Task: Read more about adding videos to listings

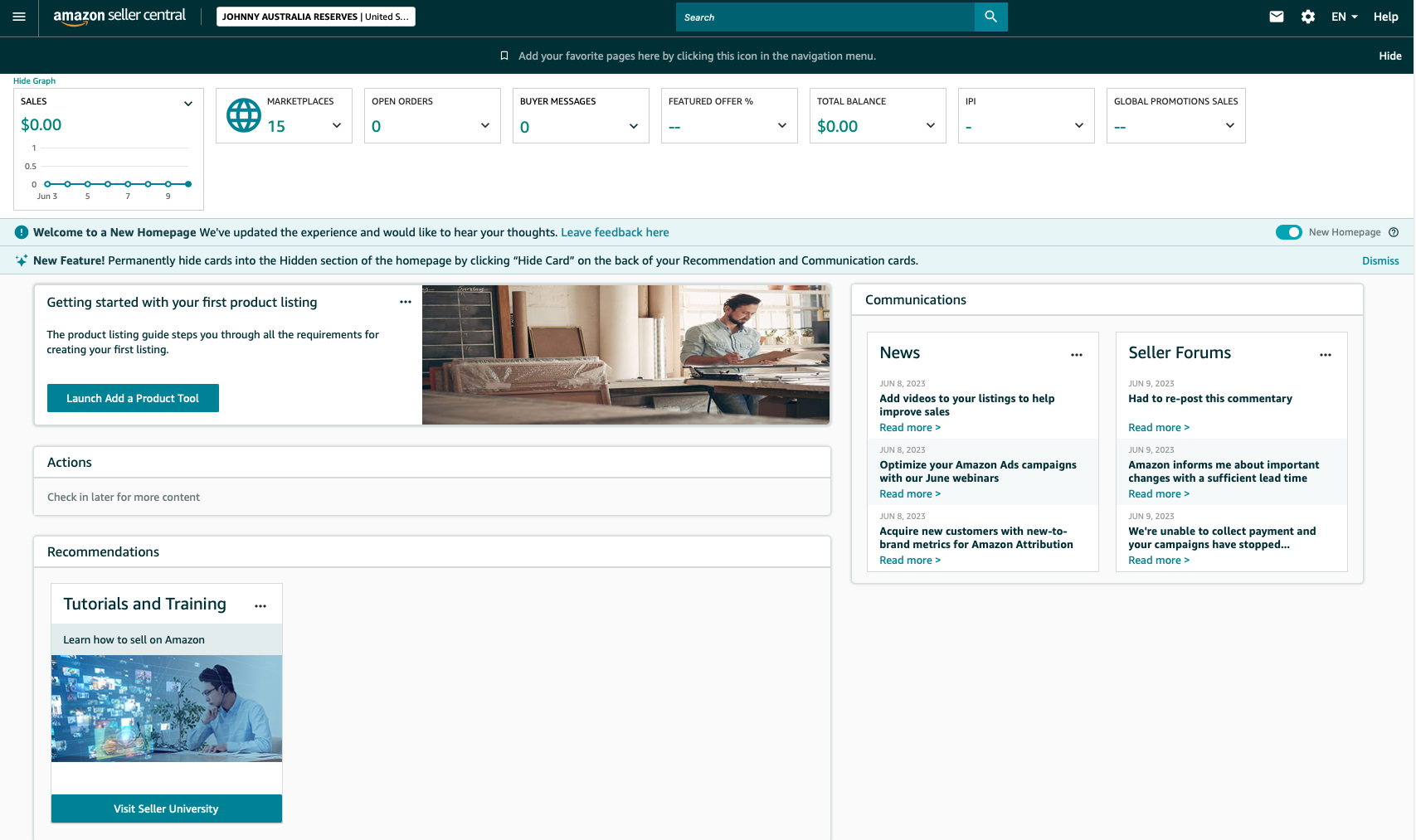Action: click(x=910, y=428)
